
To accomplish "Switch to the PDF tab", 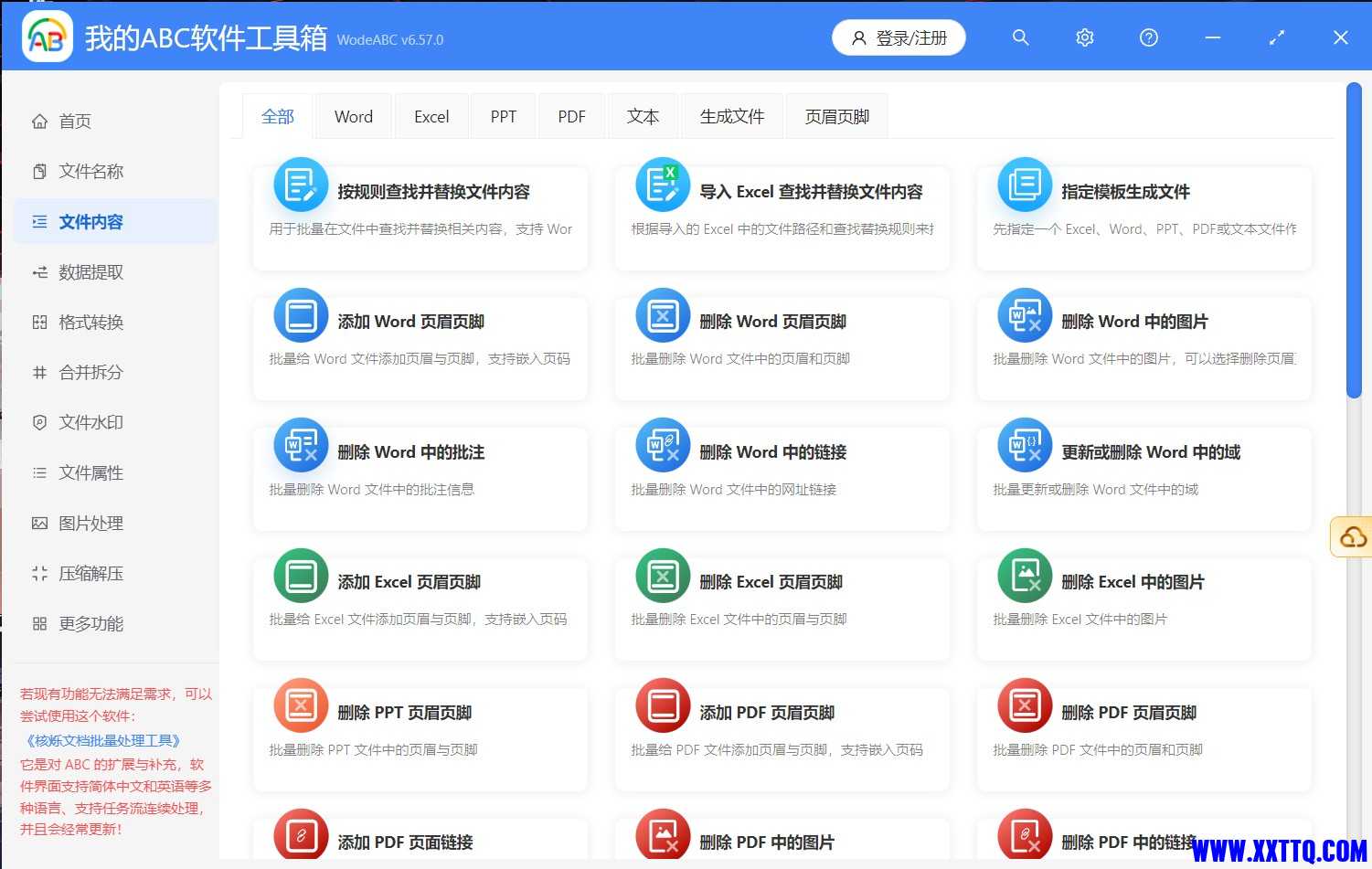I will pyautogui.click(x=571, y=116).
